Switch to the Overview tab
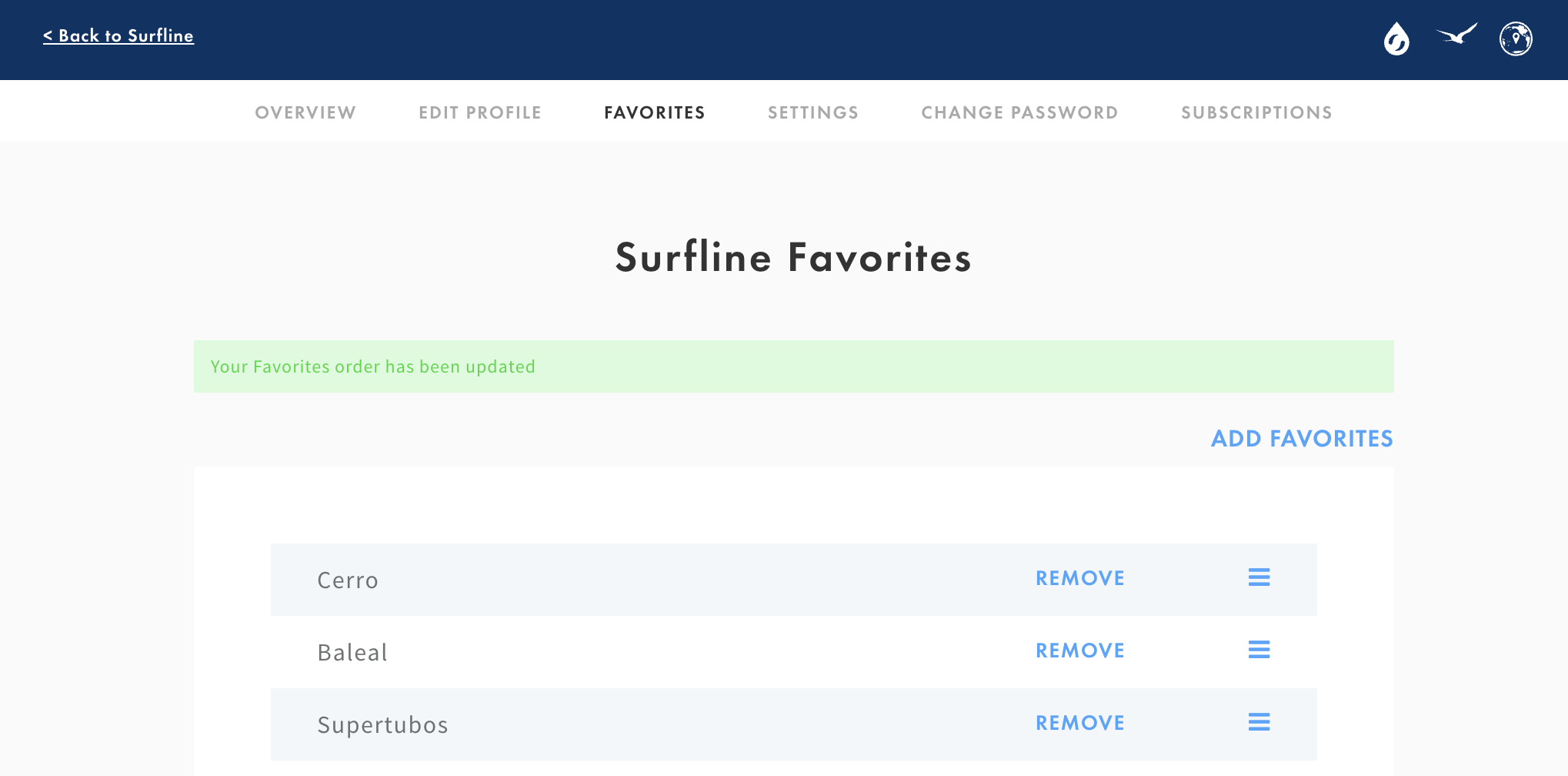Screen dimensions: 1568x776 [x=305, y=112]
